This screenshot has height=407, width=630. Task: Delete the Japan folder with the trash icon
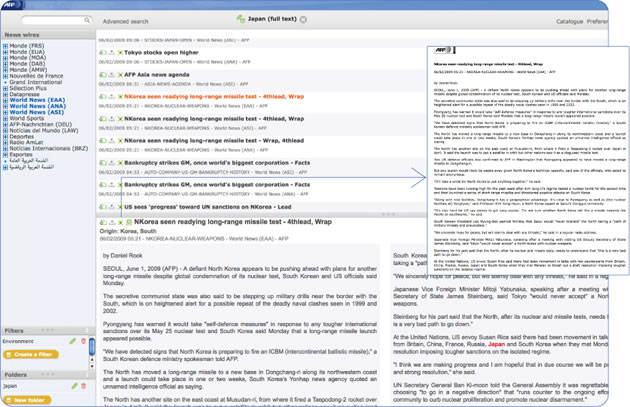(84, 386)
